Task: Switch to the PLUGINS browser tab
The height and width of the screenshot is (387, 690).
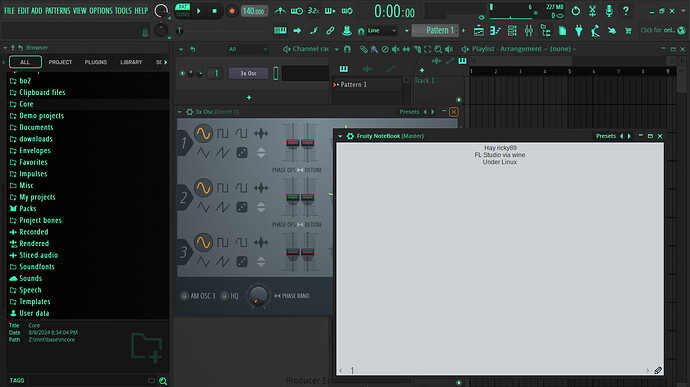Action: click(x=96, y=63)
